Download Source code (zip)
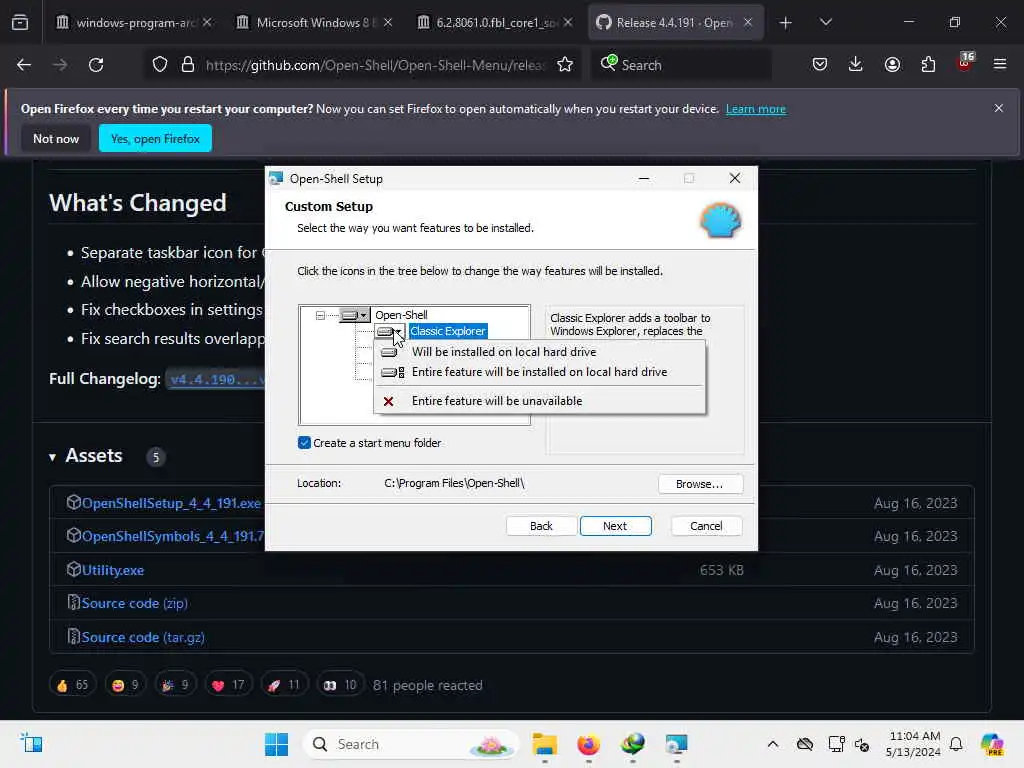The image size is (1024, 768). [x=135, y=603]
